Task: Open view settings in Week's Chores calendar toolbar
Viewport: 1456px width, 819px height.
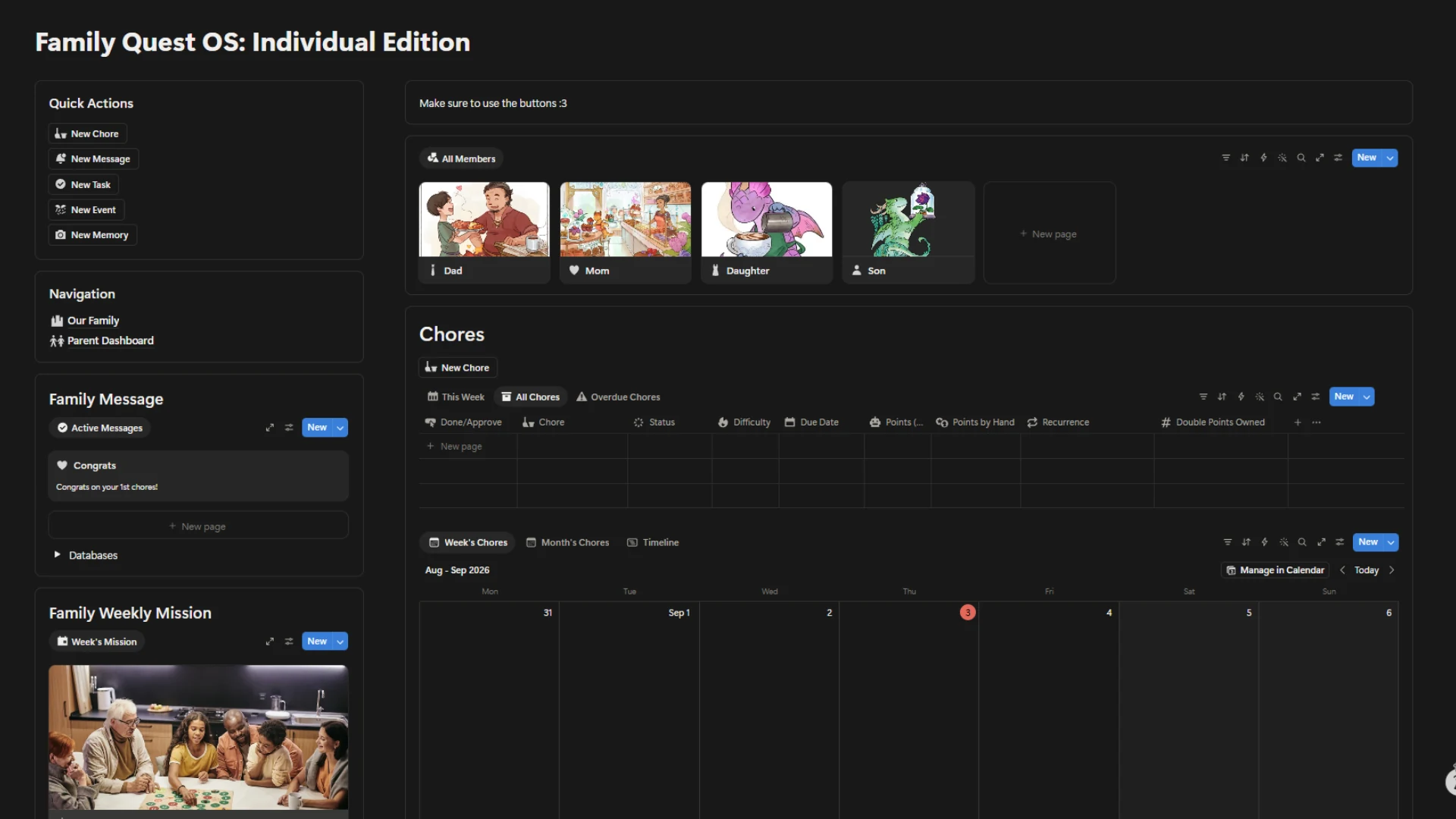Action: pos(1340,542)
